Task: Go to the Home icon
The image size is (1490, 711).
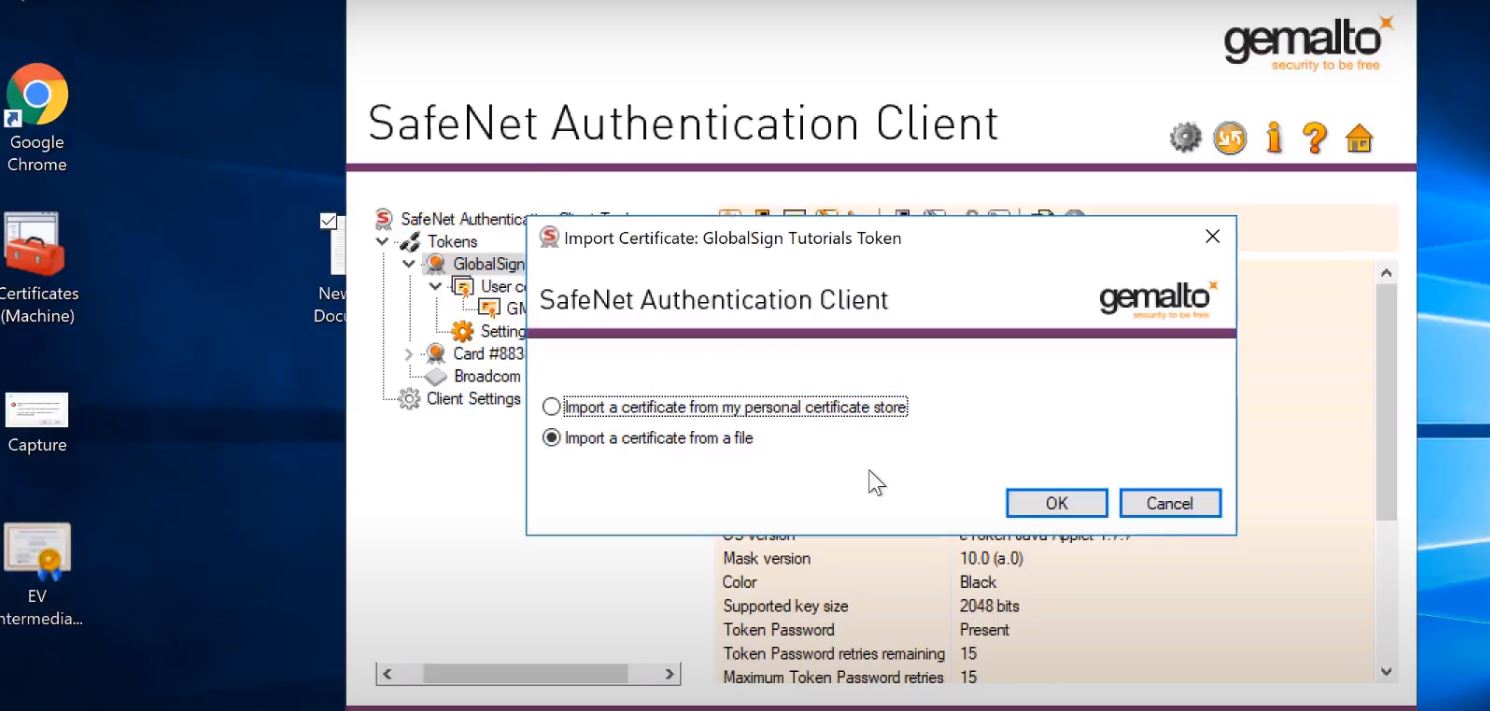Action: click(1359, 138)
